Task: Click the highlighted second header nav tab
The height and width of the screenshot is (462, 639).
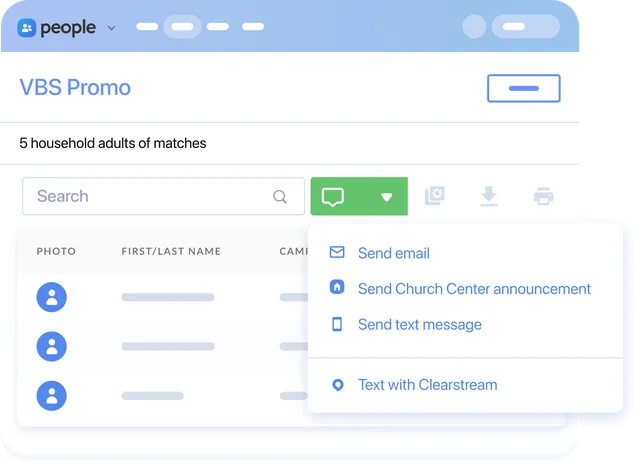Action: (x=182, y=27)
